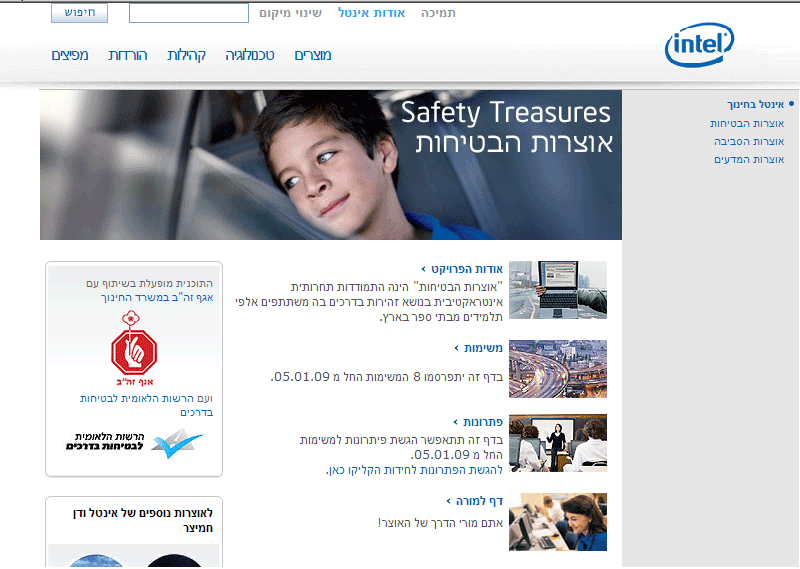Open the אודות אינטל link
The height and width of the screenshot is (569, 800).
click(371, 13)
